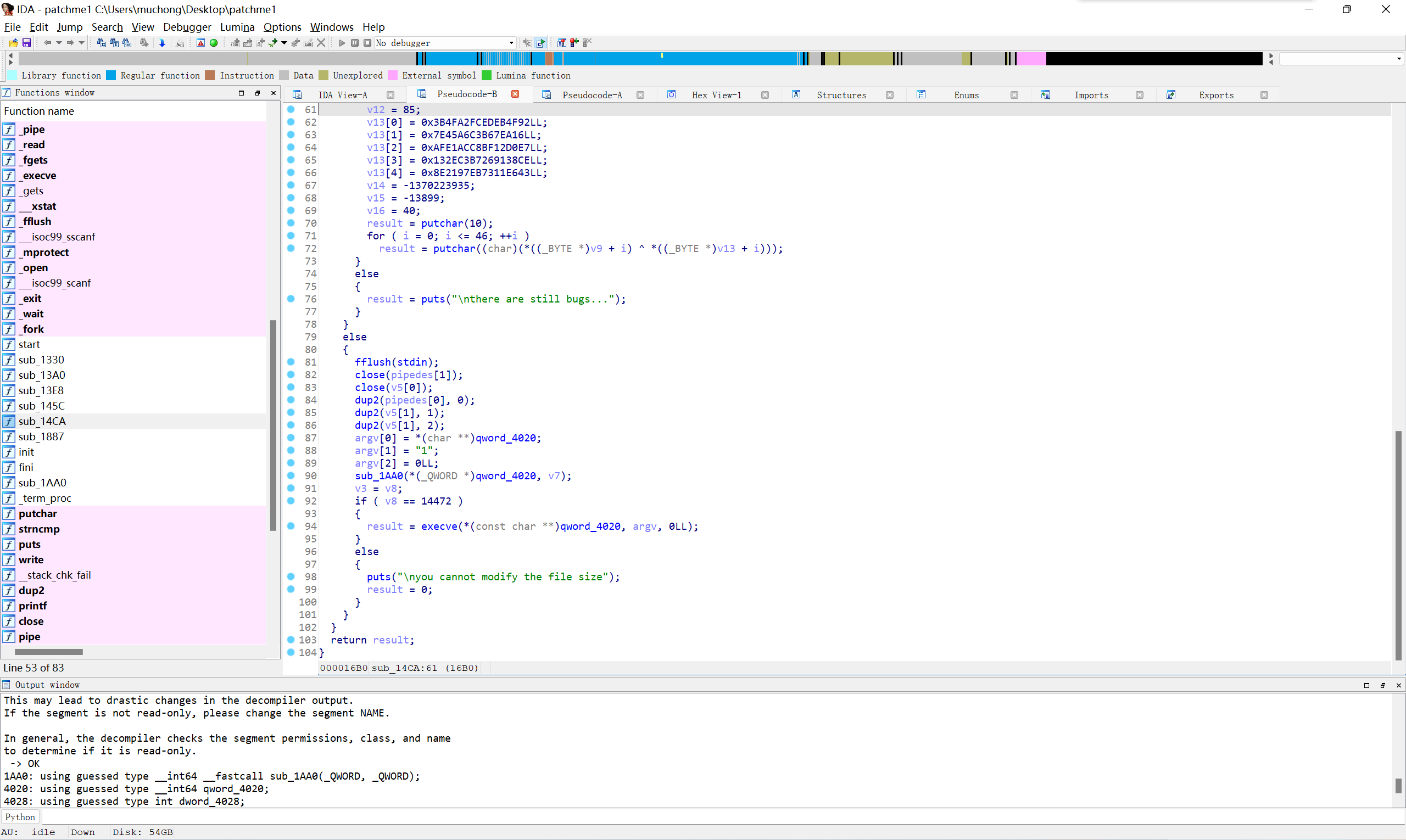Image resolution: width=1406 pixels, height=840 pixels.
Task: Select sub_1887 in the Functions list
Action: tap(133, 436)
